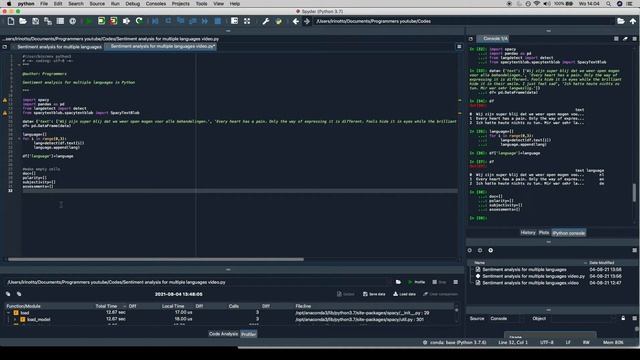This screenshot has width=640, height=360.
Task: Sort profiler by Local Time column
Action: pos(173,306)
